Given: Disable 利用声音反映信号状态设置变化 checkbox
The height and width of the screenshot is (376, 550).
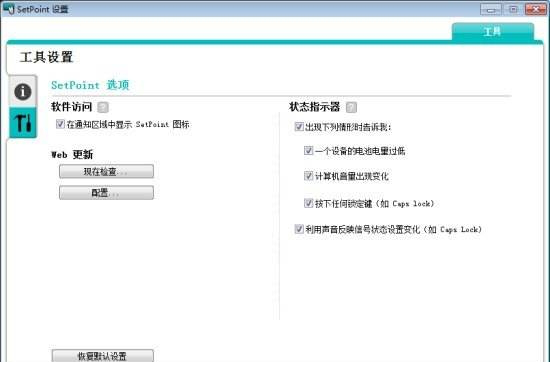Looking at the screenshot, I should [x=299, y=229].
